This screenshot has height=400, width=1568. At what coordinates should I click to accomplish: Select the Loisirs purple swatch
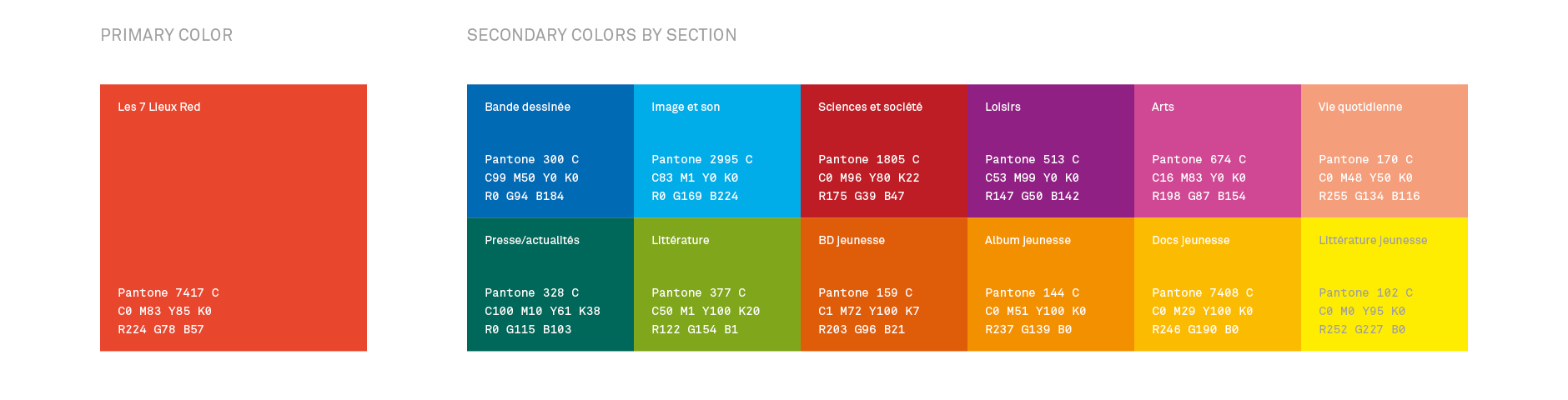tap(1051, 133)
